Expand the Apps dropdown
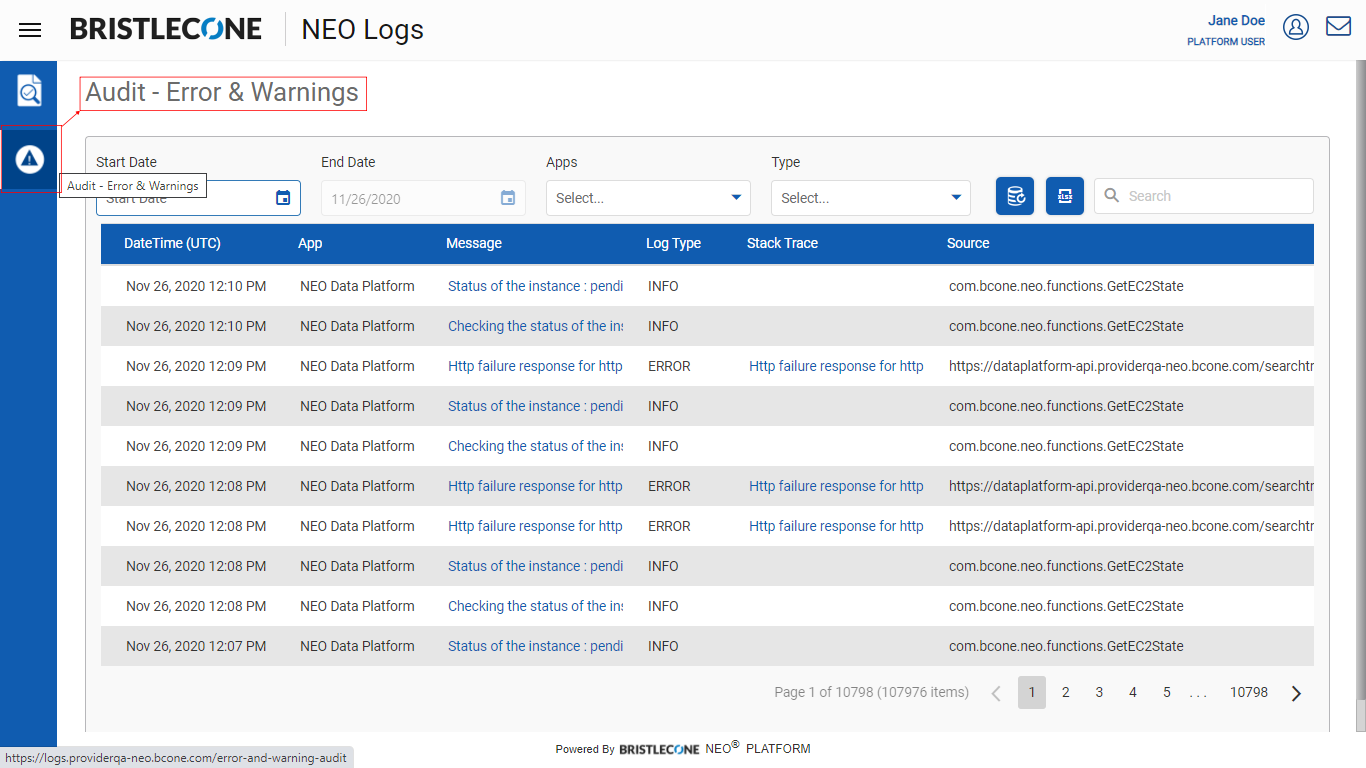 [x=648, y=198]
